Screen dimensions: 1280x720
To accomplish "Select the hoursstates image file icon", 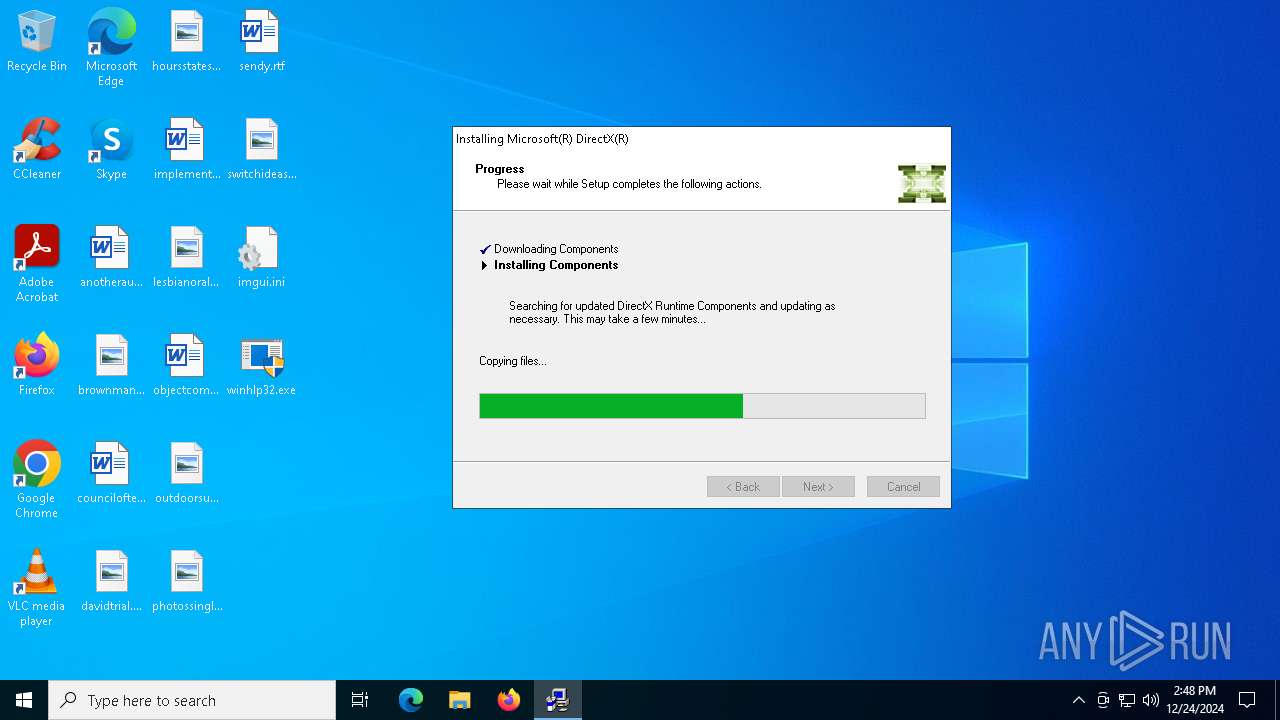I will (186, 42).
